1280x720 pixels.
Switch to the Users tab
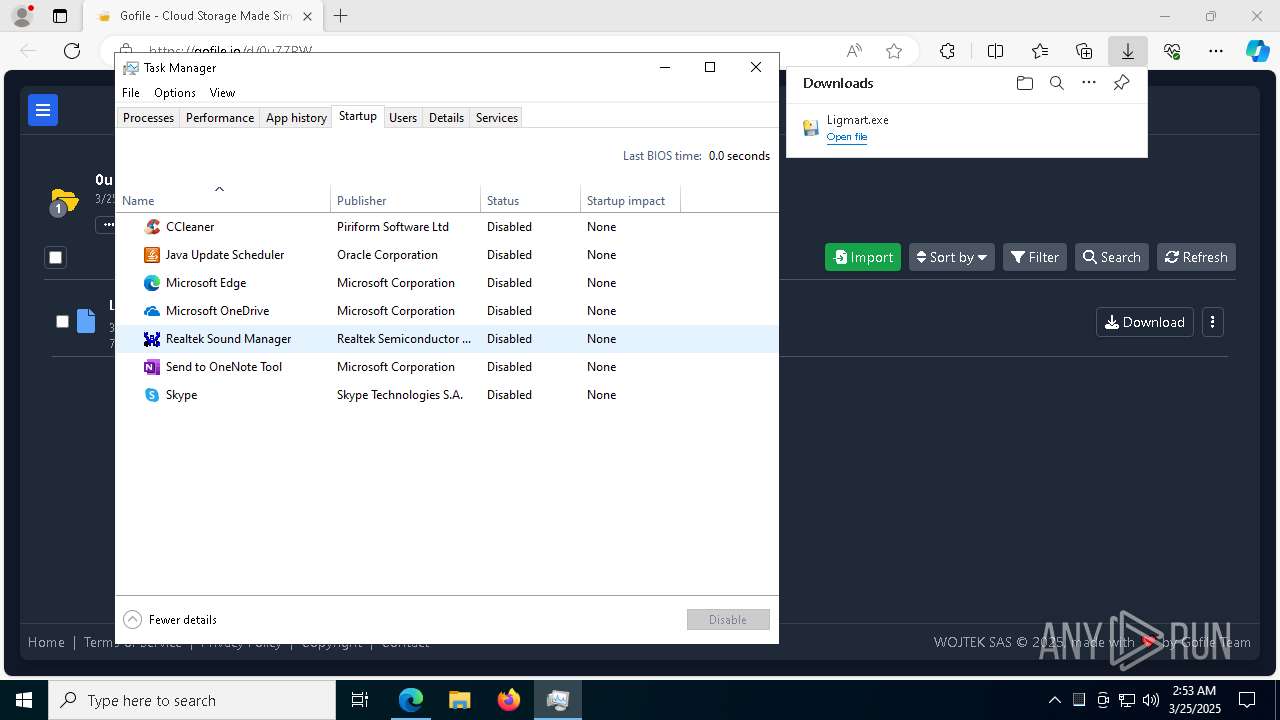(x=403, y=118)
